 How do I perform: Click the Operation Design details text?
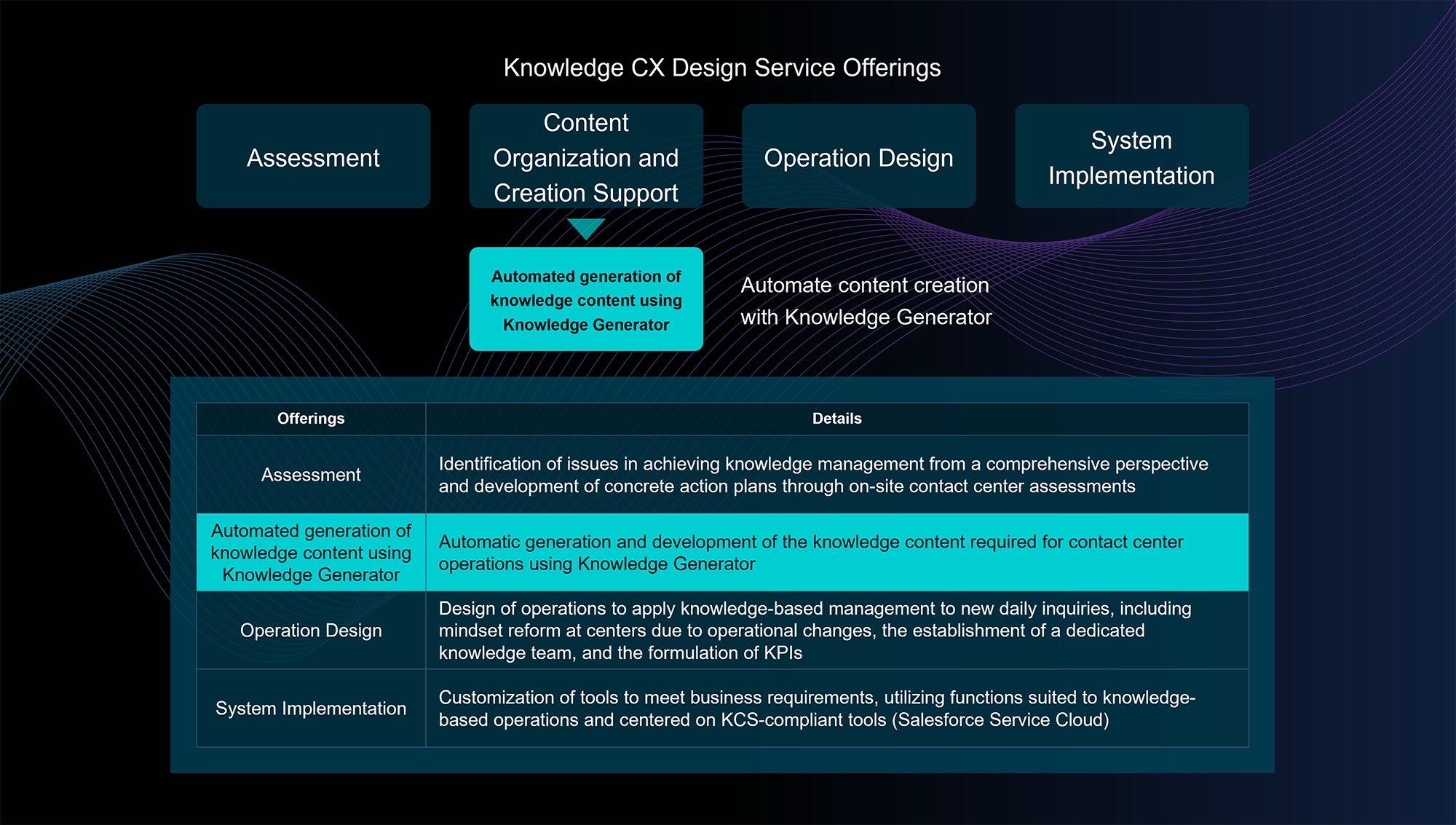point(814,631)
